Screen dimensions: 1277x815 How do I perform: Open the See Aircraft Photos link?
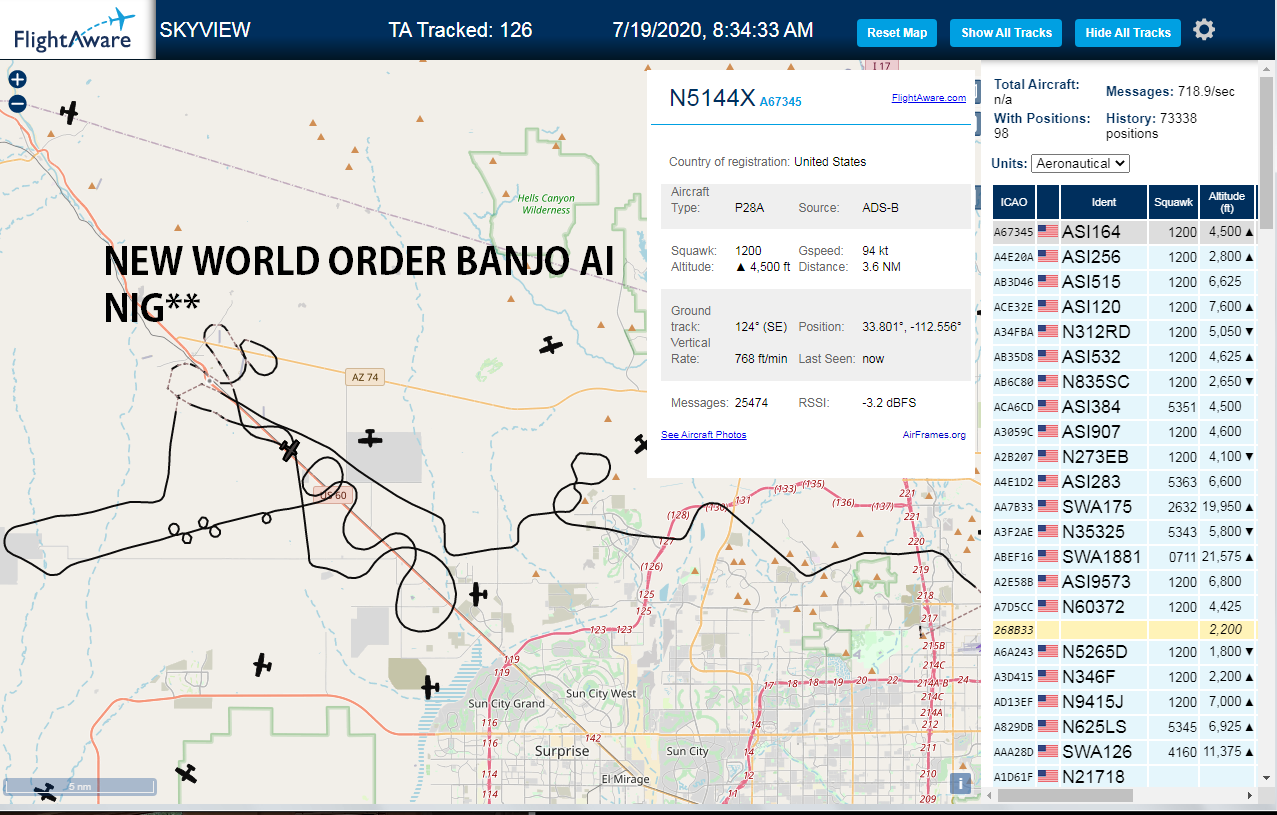click(x=703, y=435)
